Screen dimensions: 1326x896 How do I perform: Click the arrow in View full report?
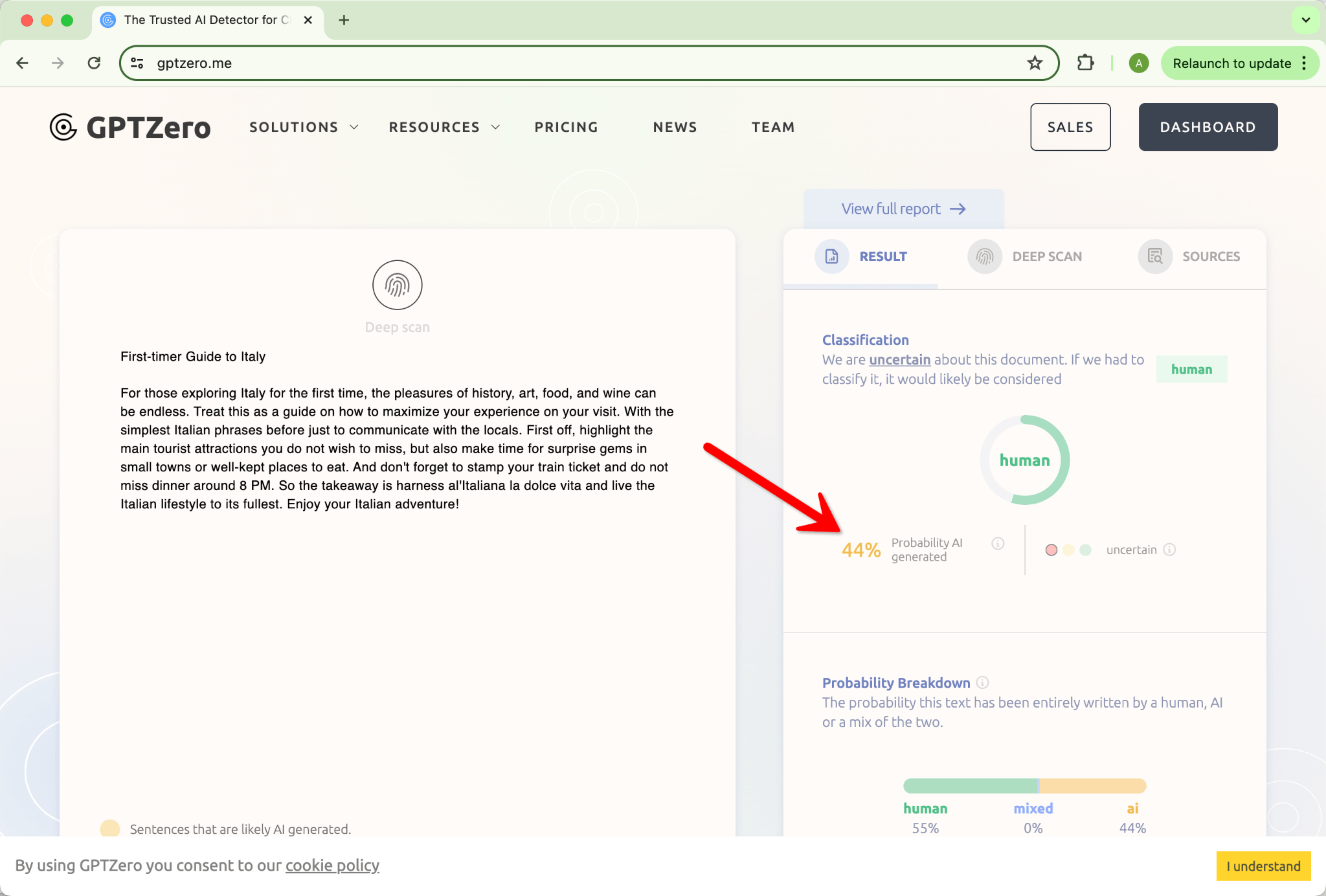pyautogui.click(x=958, y=208)
